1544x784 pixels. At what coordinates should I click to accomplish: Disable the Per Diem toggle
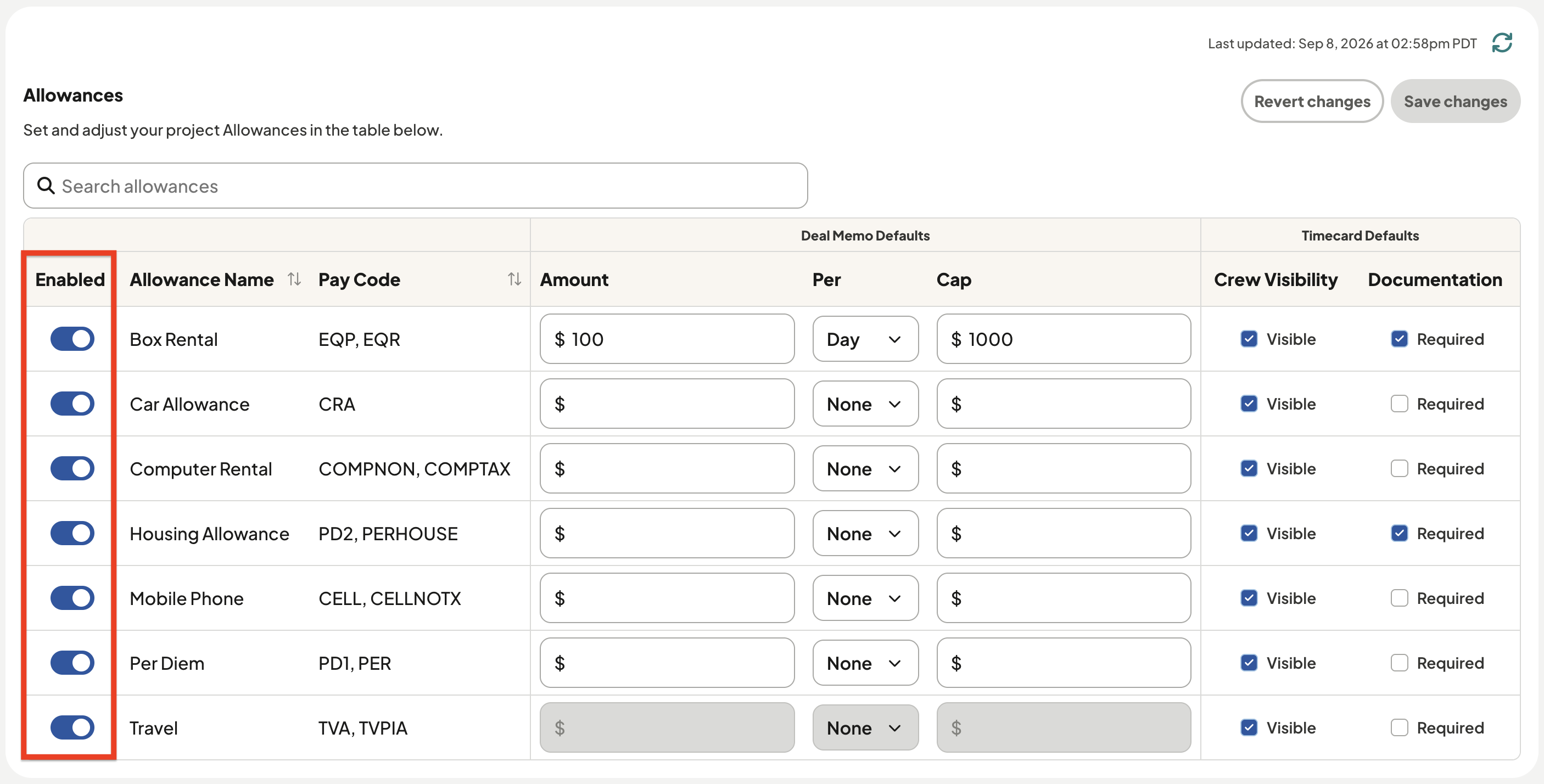[72, 662]
